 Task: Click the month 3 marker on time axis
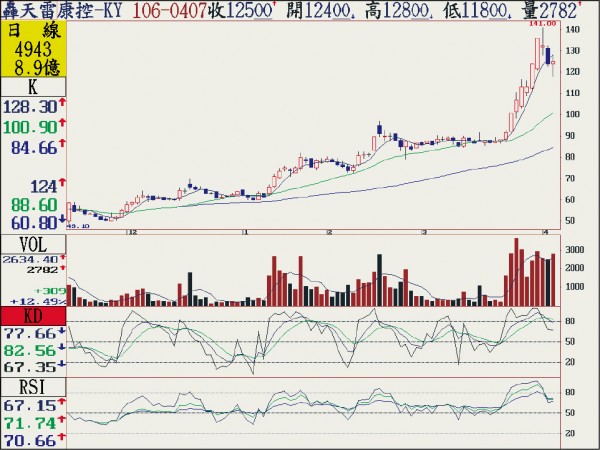(x=424, y=232)
